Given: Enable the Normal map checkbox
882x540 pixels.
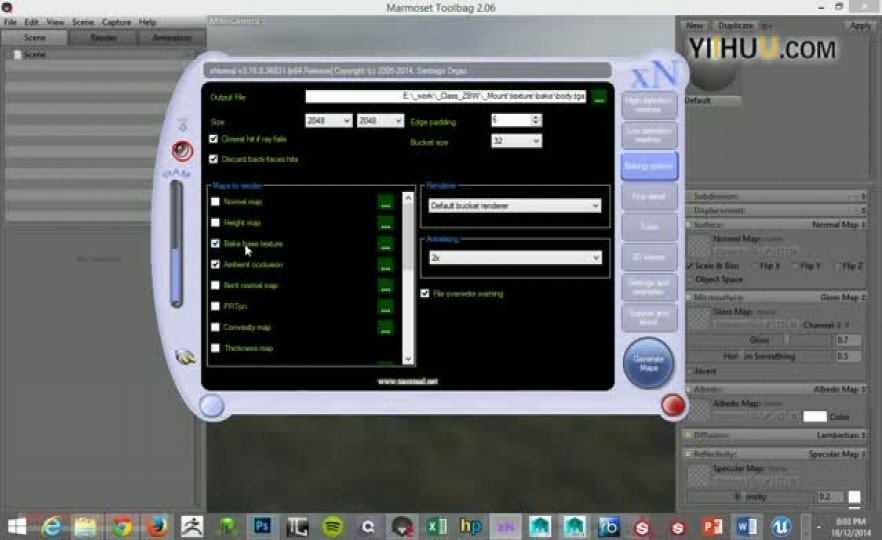Looking at the screenshot, I should pos(215,201).
